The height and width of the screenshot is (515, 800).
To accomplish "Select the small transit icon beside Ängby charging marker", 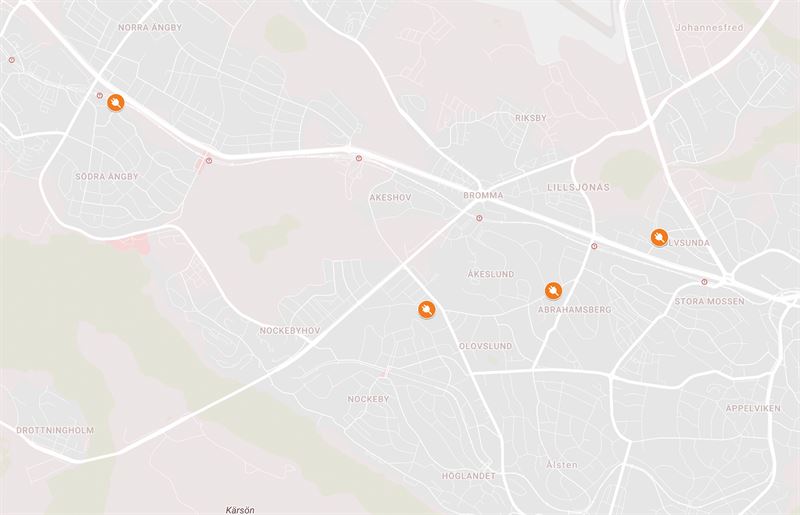I will 99,95.
